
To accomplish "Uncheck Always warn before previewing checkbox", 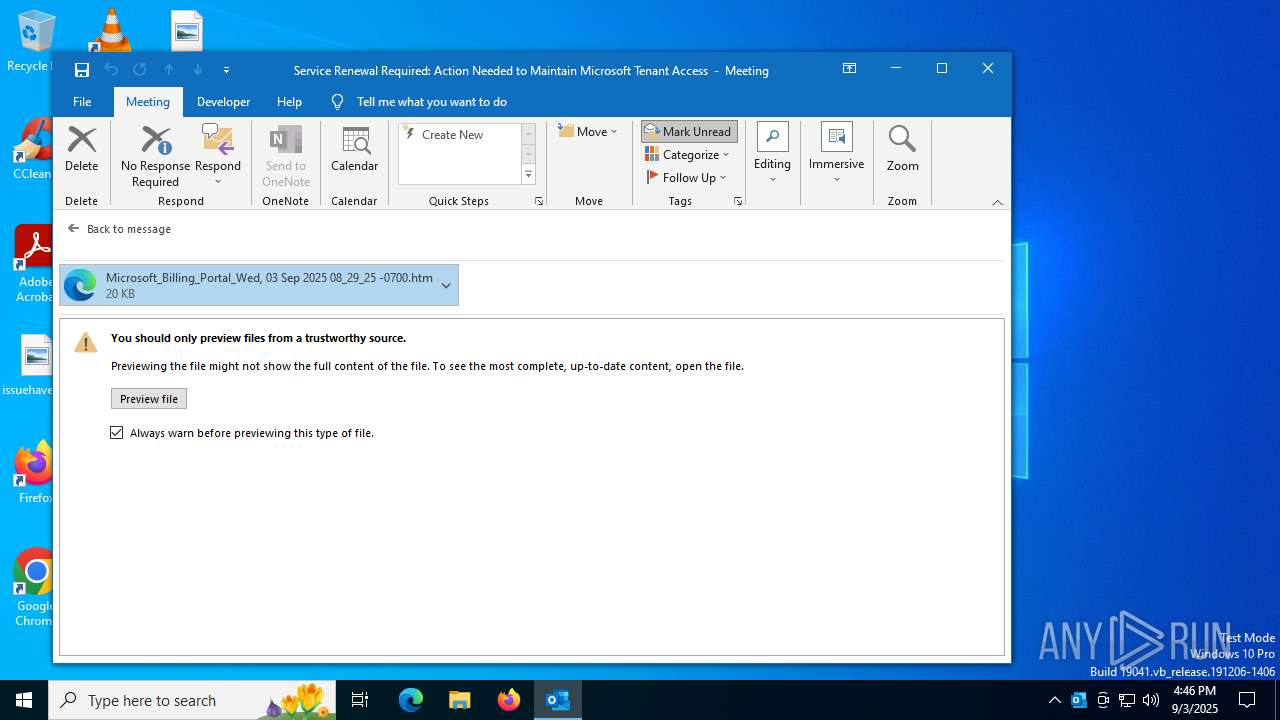I will point(117,433).
